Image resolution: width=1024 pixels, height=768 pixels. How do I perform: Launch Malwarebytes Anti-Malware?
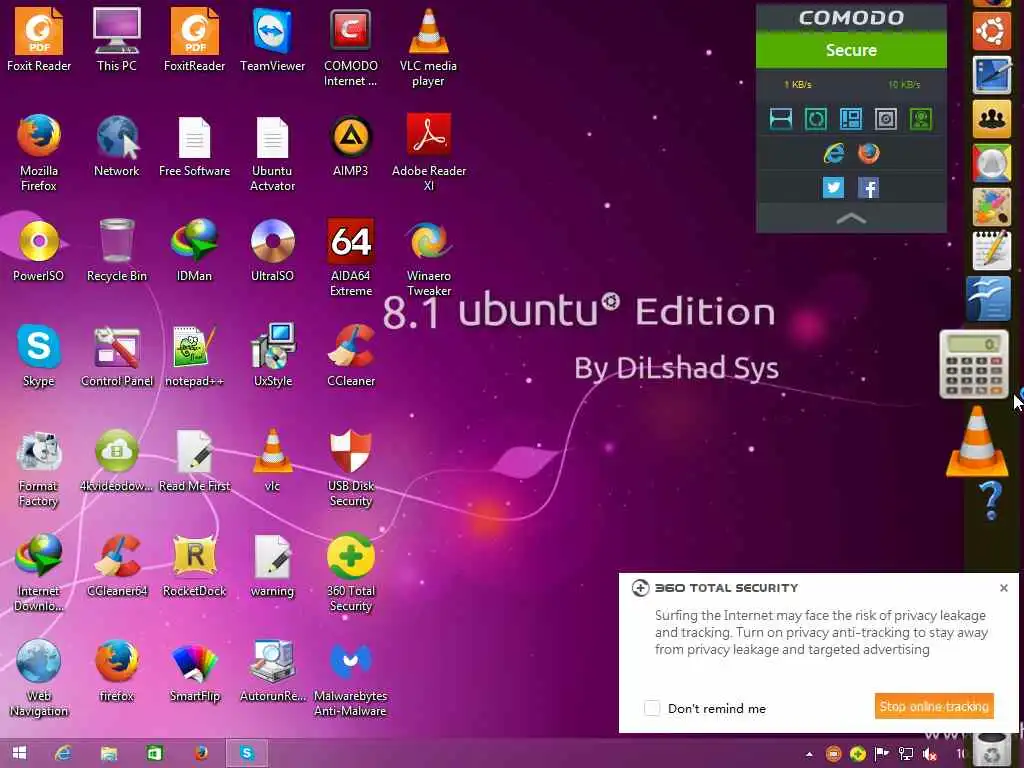click(x=351, y=678)
